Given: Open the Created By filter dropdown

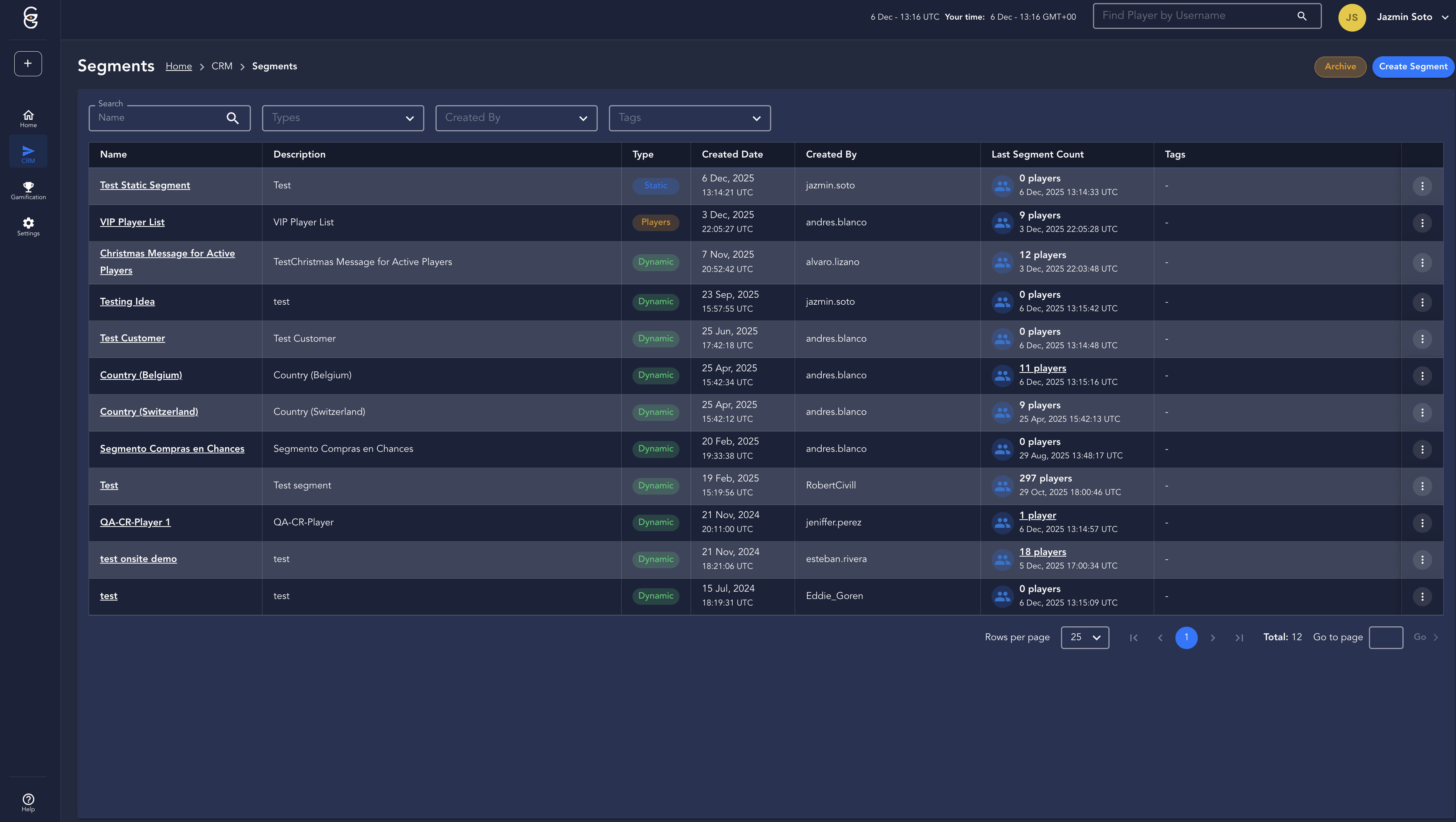Looking at the screenshot, I should click(x=516, y=117).
